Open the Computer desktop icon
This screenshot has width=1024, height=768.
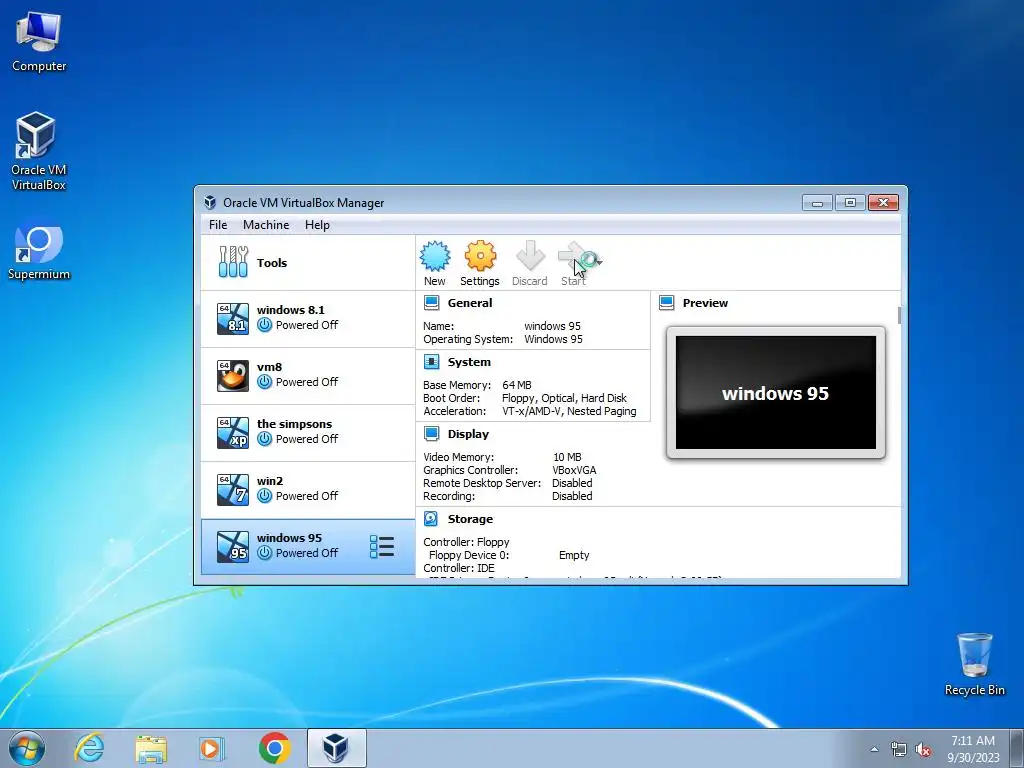pos(39,42)
